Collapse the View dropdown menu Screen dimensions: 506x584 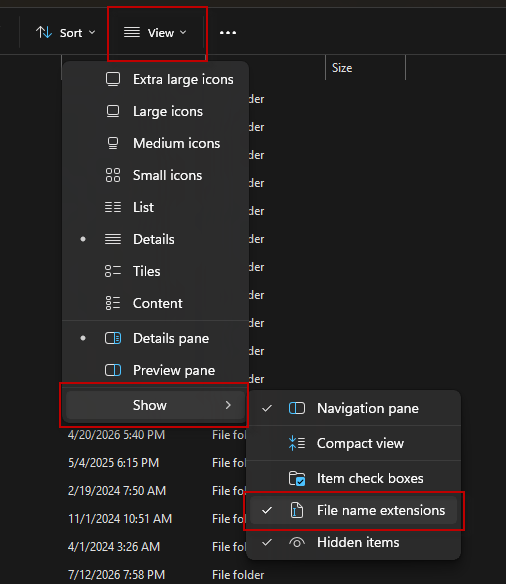(x=155, y=33)
